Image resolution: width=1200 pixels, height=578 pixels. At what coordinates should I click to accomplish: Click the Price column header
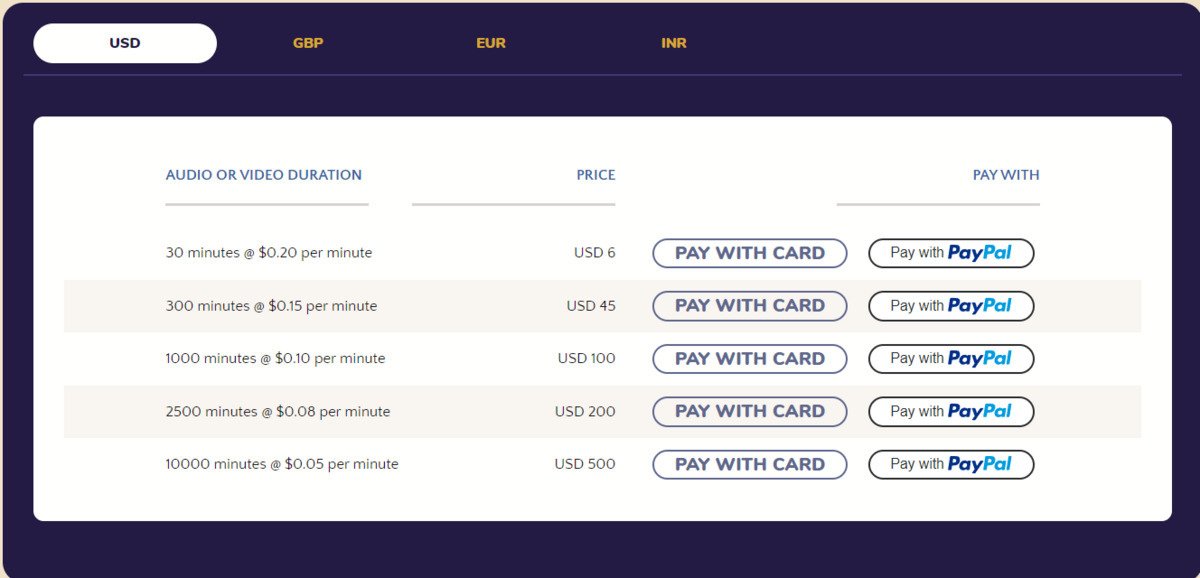595,175
